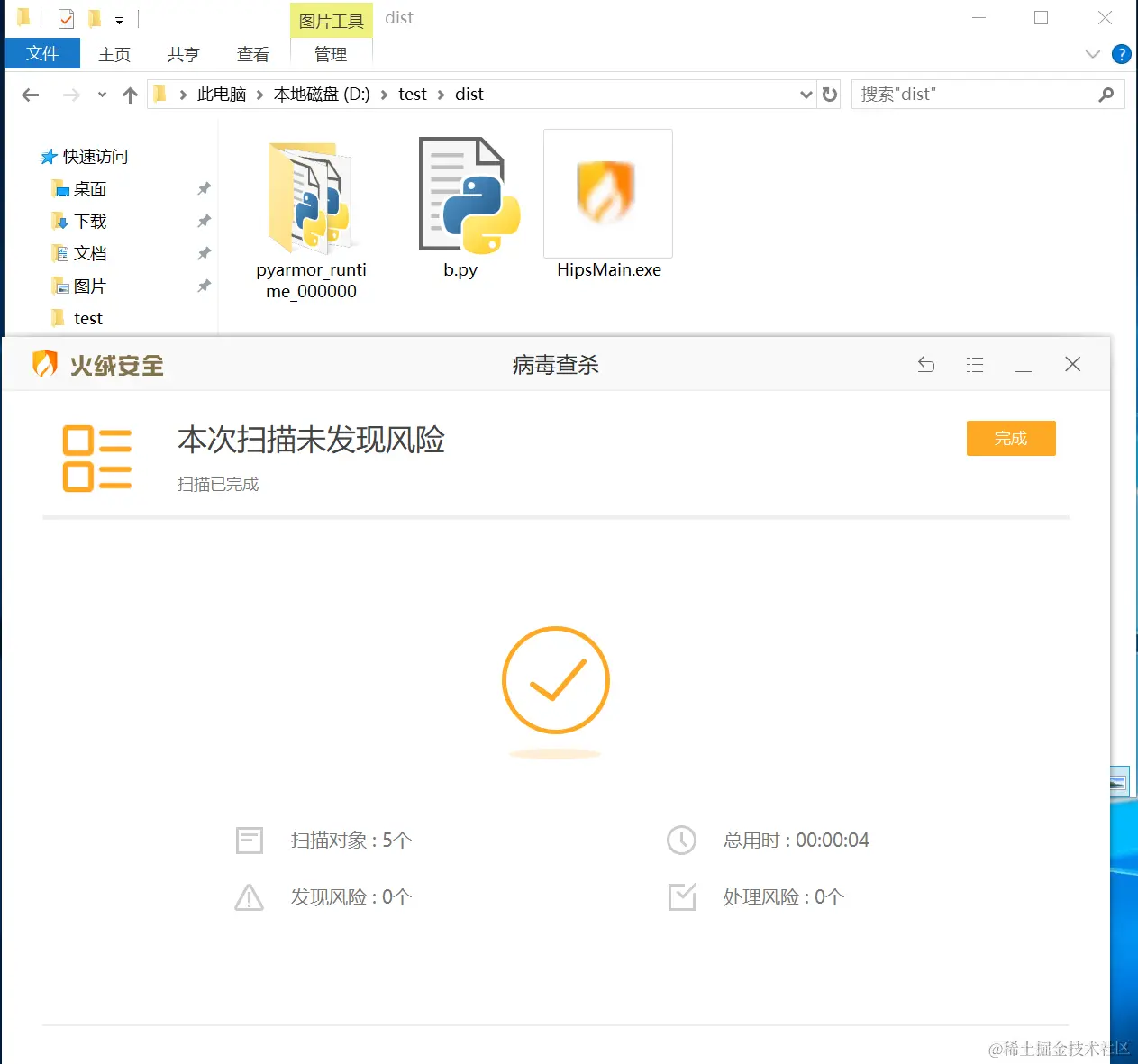
Task: Click the 处理风险 checkbox icon
Action: (x=682, y=897)
